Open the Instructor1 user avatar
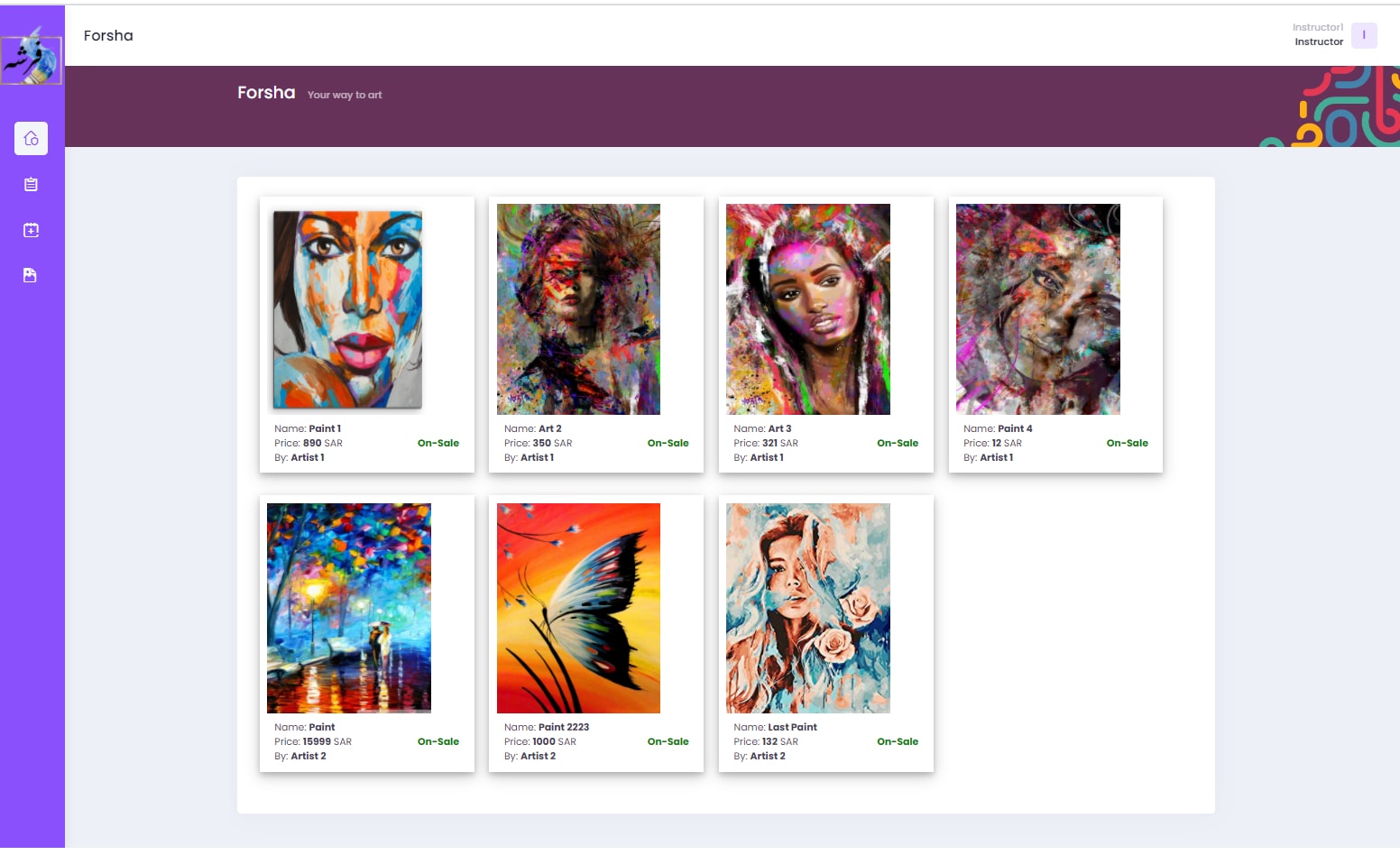Screen dimensions: 1400x855 pyautogui.click(x=1364, y=35)
